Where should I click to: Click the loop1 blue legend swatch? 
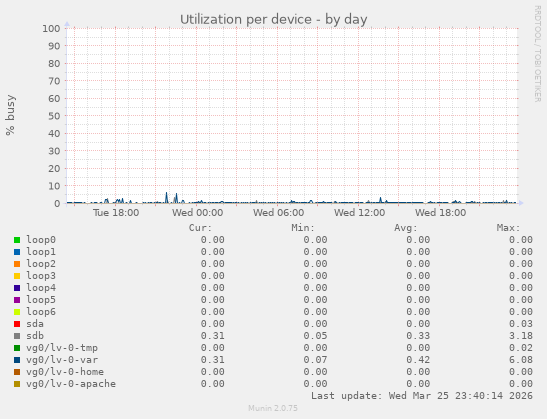pyautogui.click(x=17, y=252)
